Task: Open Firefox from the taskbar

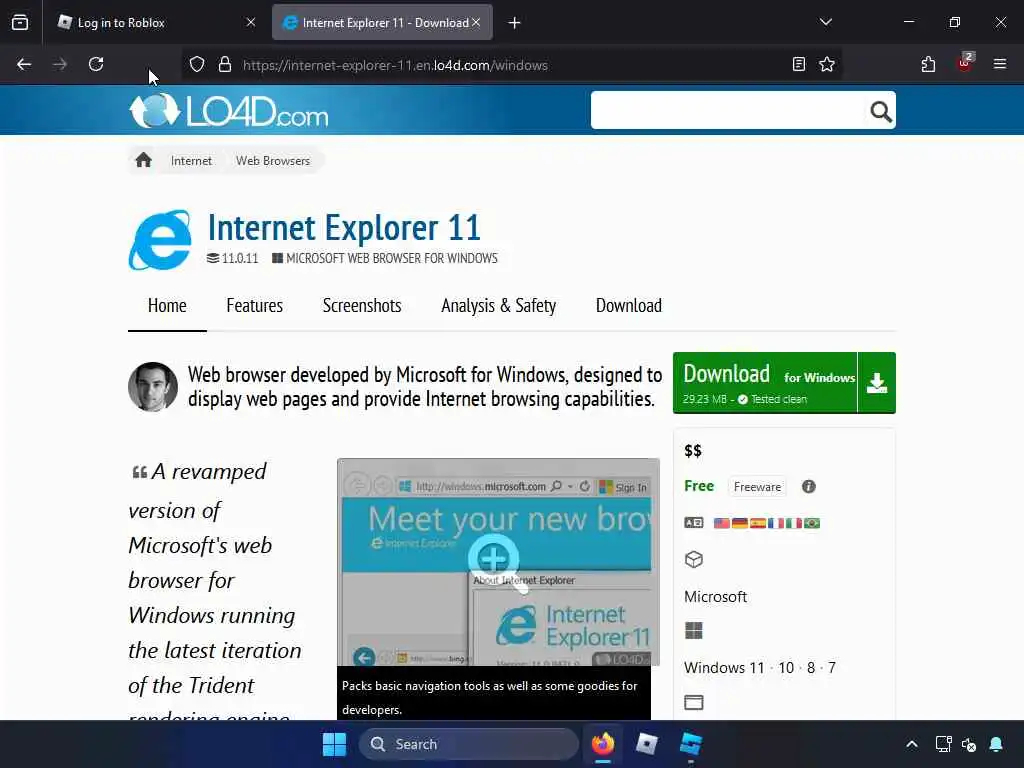Action: coord(603,744)
